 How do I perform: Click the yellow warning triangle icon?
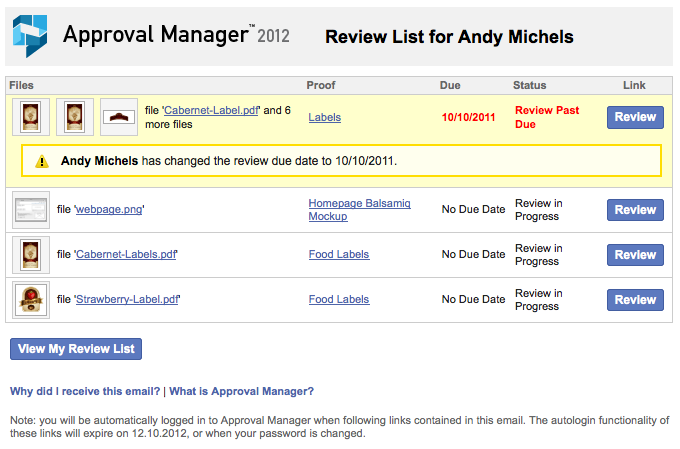click(x=42, y=161)
